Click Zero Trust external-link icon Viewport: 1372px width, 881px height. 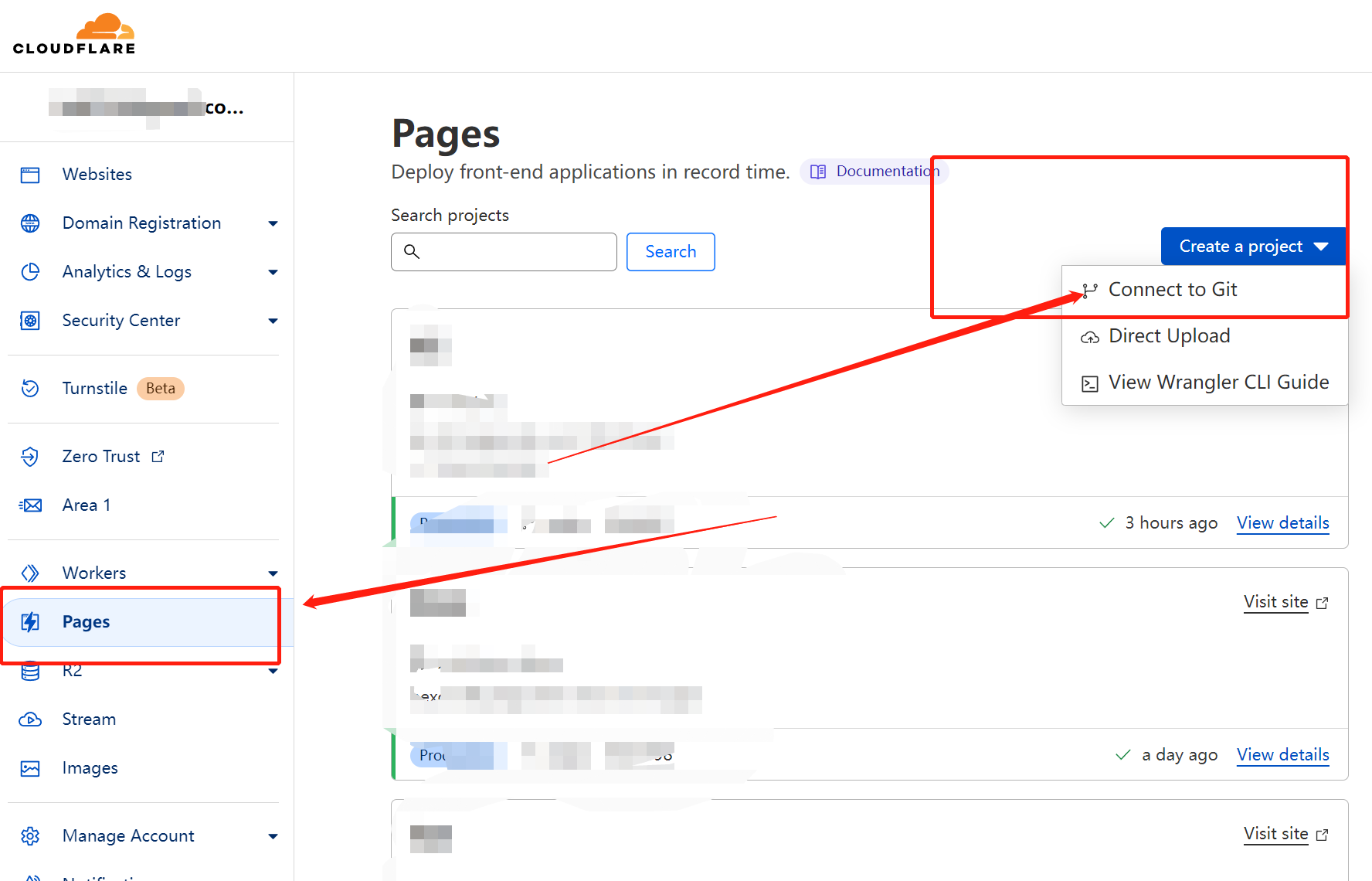(x=158, y=457)
